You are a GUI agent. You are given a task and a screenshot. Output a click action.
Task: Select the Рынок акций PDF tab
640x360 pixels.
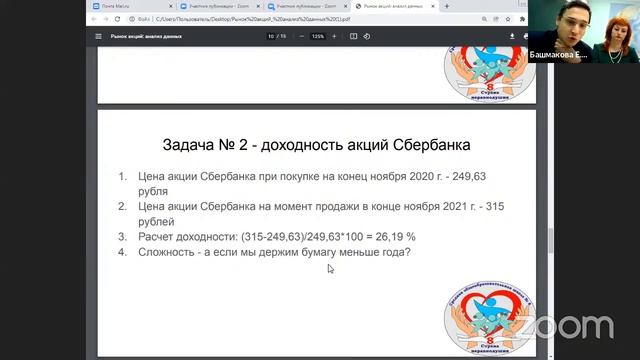[x=395, y=6]
